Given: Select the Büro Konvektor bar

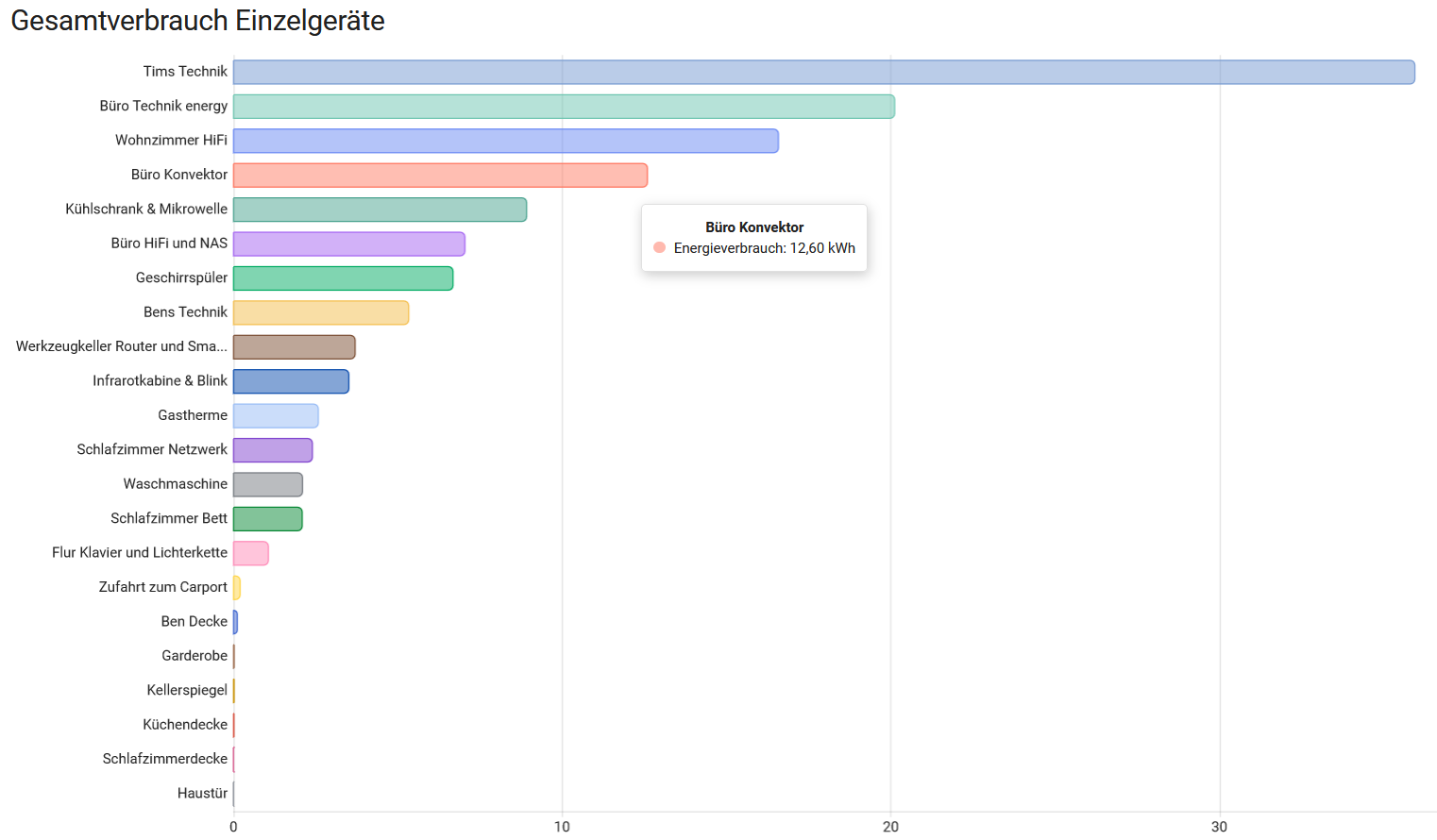Looking at the screenshot, I should (x=440, y=176).
